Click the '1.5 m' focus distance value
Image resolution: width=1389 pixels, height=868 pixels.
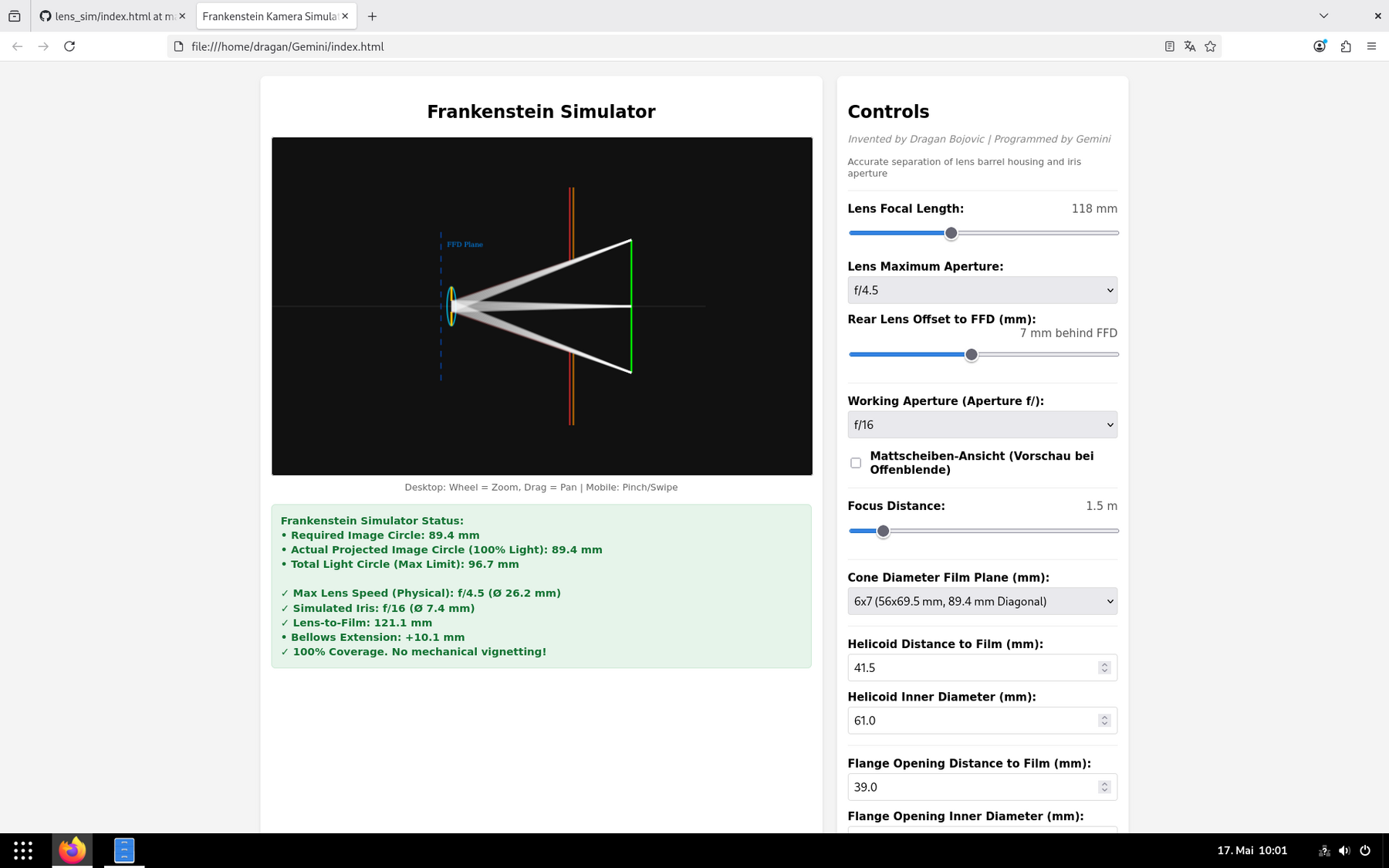pos(1101,506)
